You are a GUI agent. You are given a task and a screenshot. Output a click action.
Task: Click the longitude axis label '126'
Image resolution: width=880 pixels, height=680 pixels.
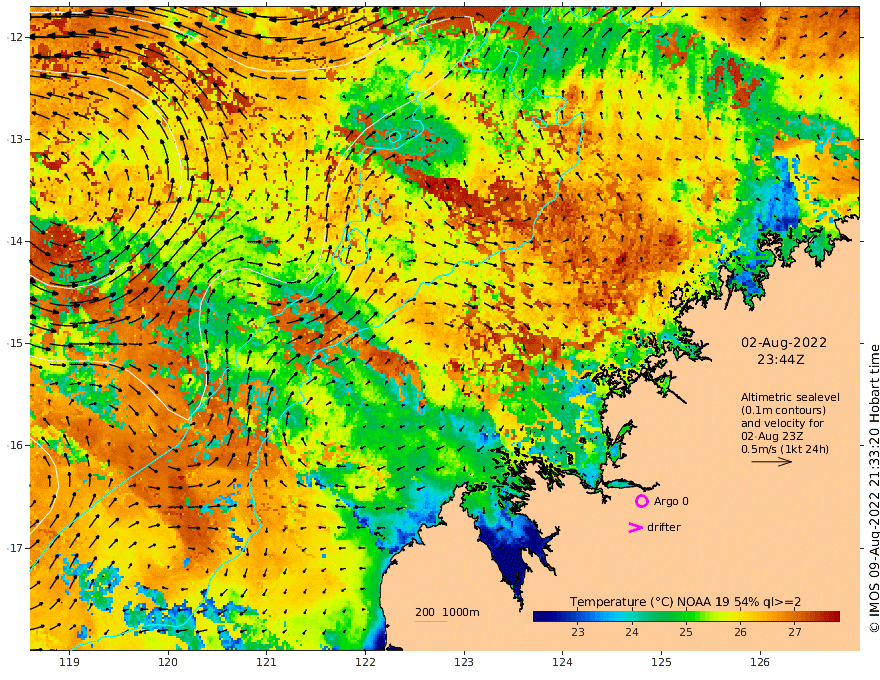coord(760,663)
